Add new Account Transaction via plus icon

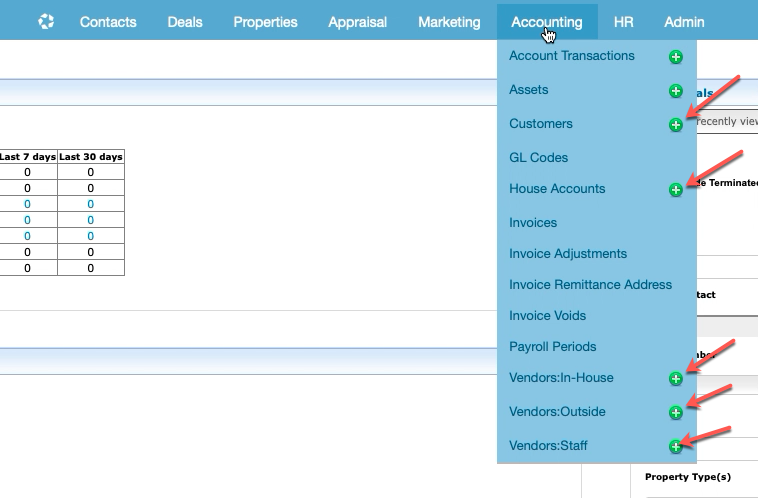coord(676,57)
